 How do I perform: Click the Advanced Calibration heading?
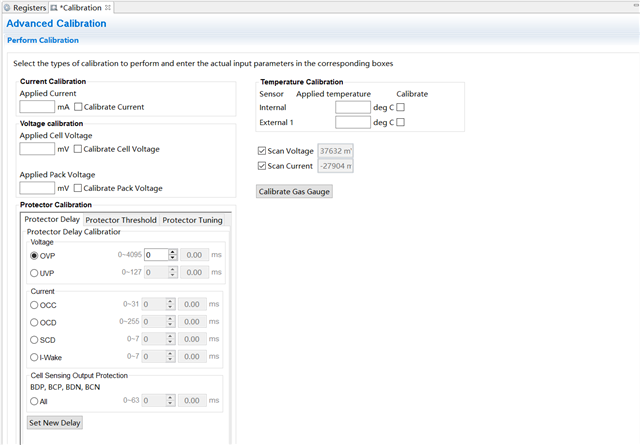pyautogui.click(x=56, y=24)
